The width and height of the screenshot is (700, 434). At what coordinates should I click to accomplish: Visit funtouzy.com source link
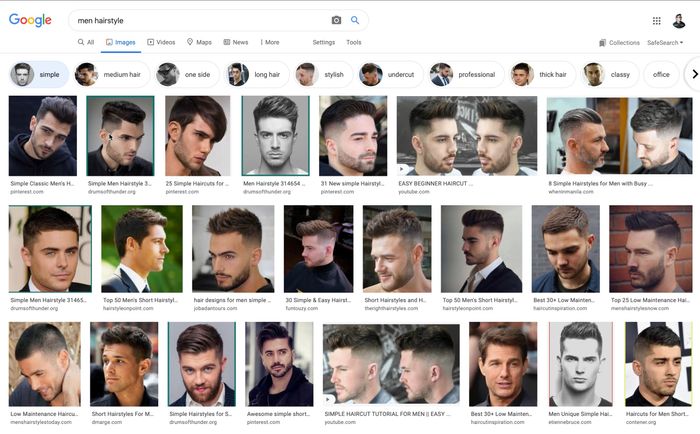pyautogui.click(x=302, y=308)
